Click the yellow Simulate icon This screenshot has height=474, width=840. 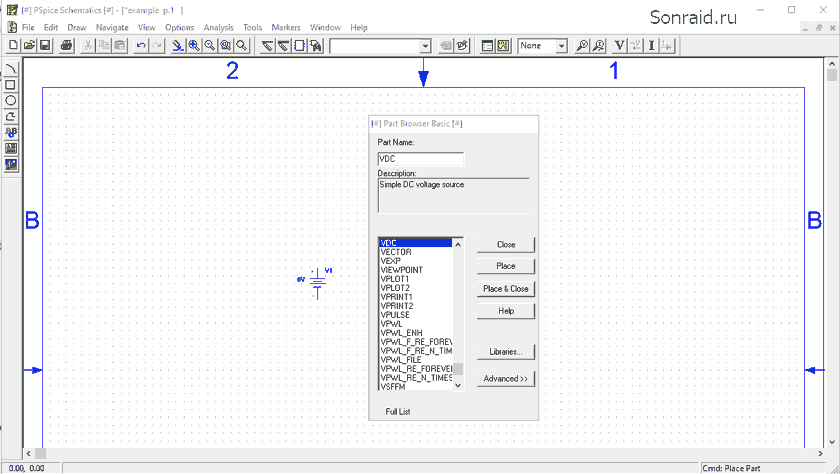(503, 46)
